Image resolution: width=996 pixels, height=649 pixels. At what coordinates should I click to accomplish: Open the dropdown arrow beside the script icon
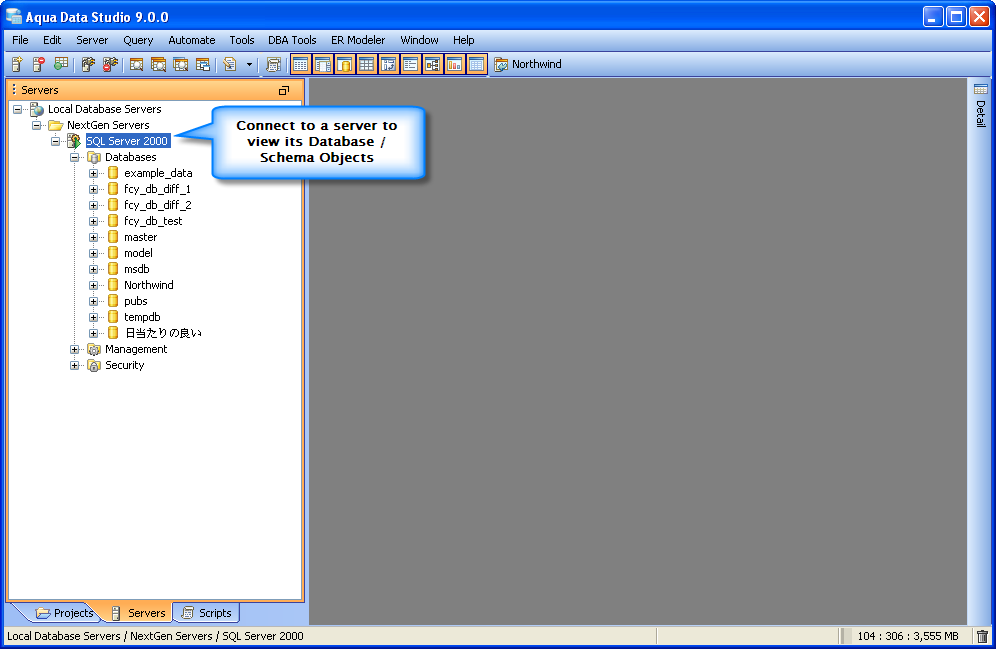click(x=249, y=64)
